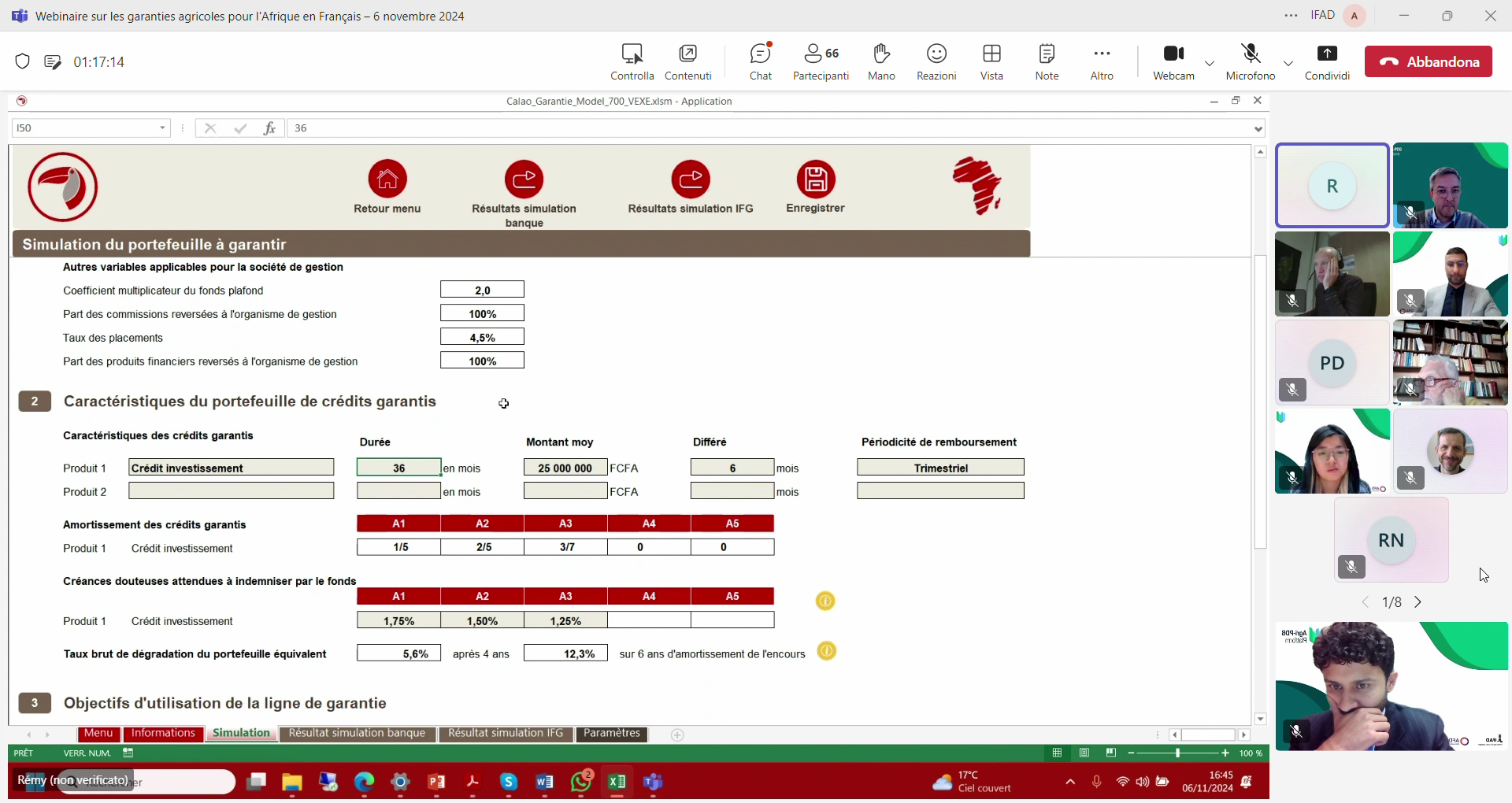Open the Résultat simulation banque sheet tab
This screenshot has width=1512, height=803.
357,734
